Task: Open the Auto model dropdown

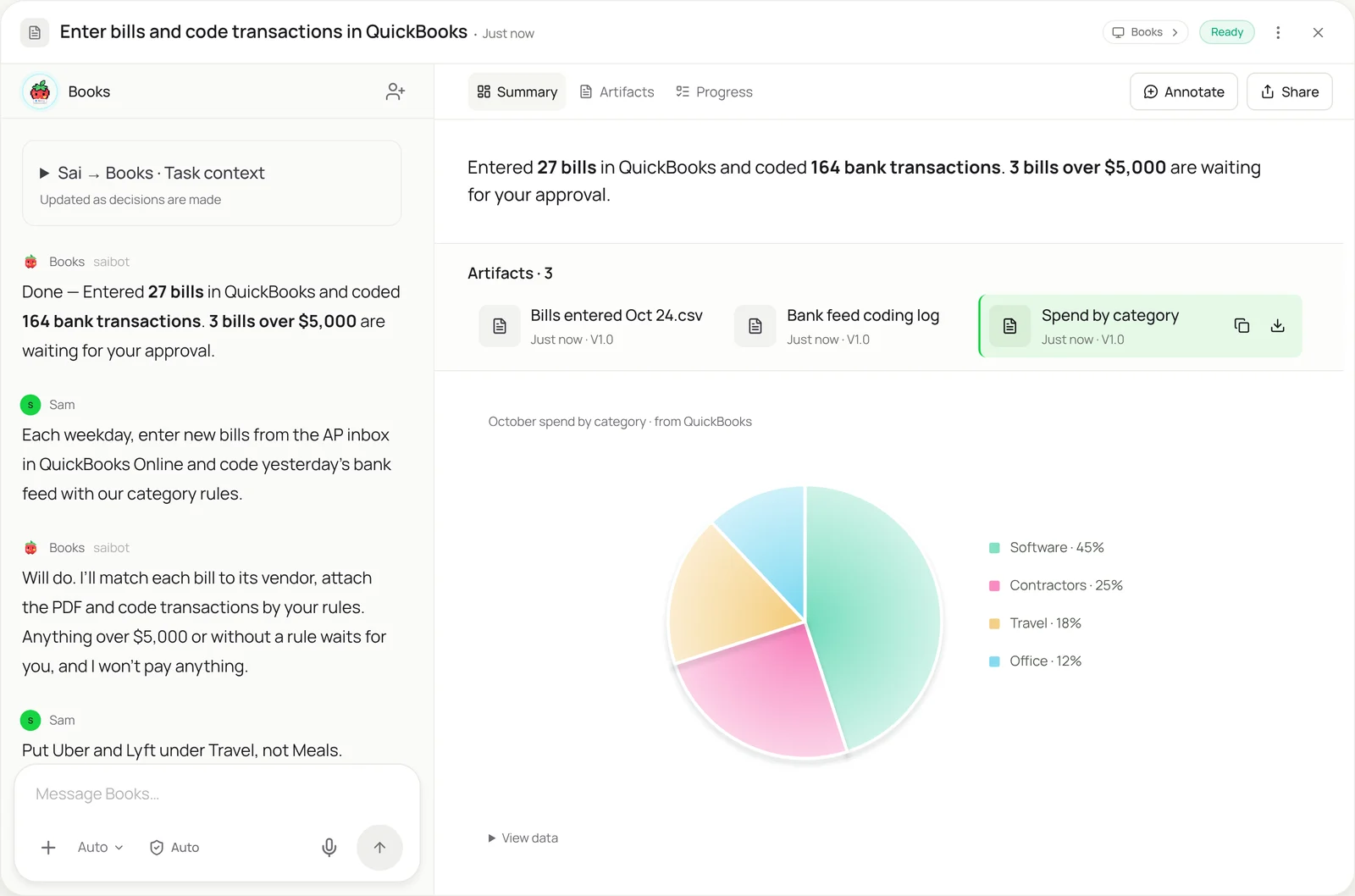Action: [x=100, y=847]
